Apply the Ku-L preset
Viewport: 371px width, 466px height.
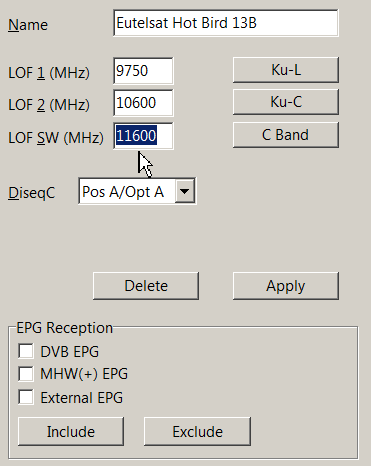click(286, 70)
